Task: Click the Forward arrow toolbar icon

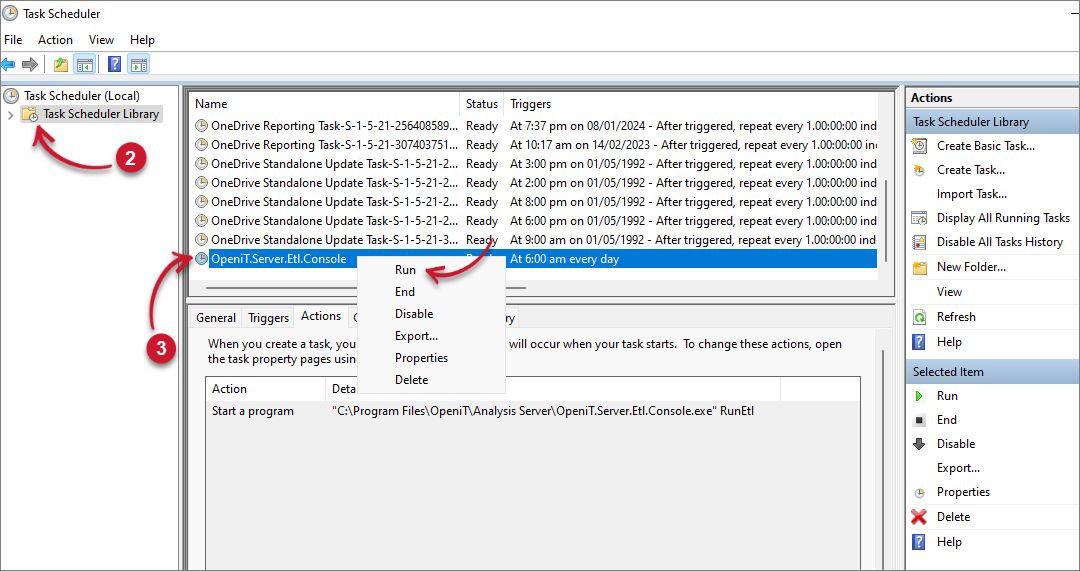Action: [x=30, y=65]
